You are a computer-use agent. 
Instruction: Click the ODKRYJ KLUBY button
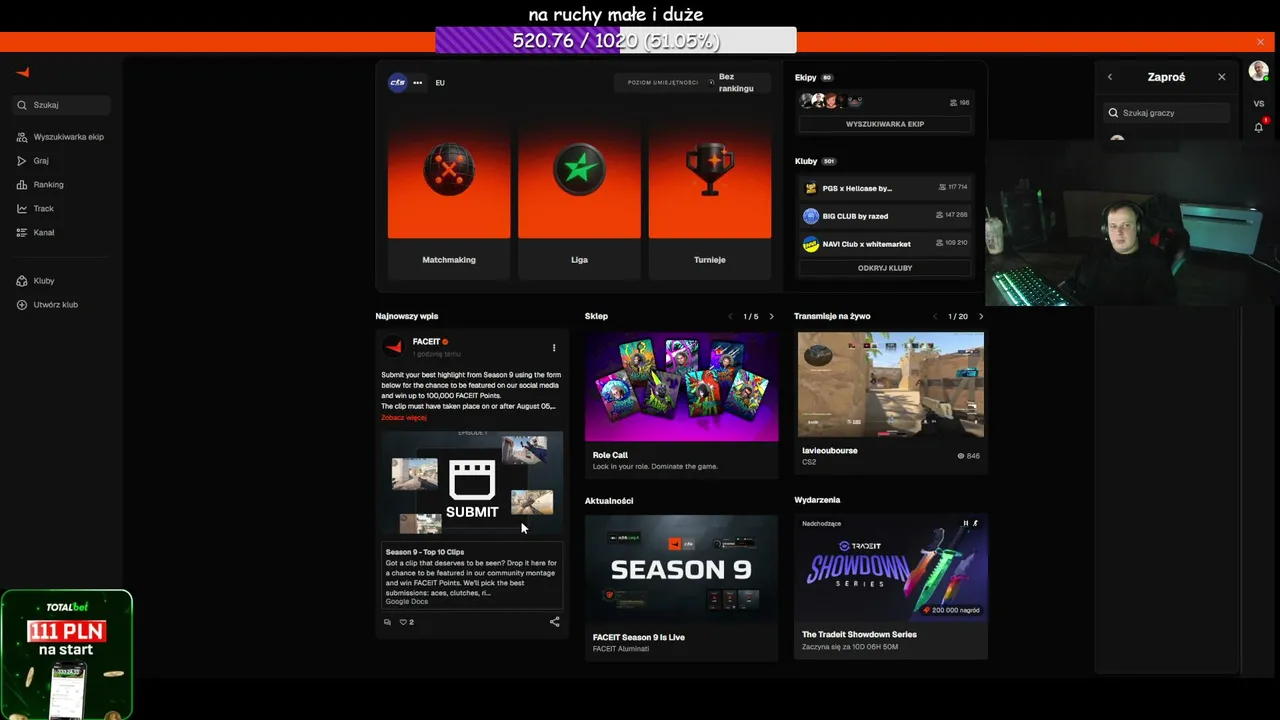885,268
